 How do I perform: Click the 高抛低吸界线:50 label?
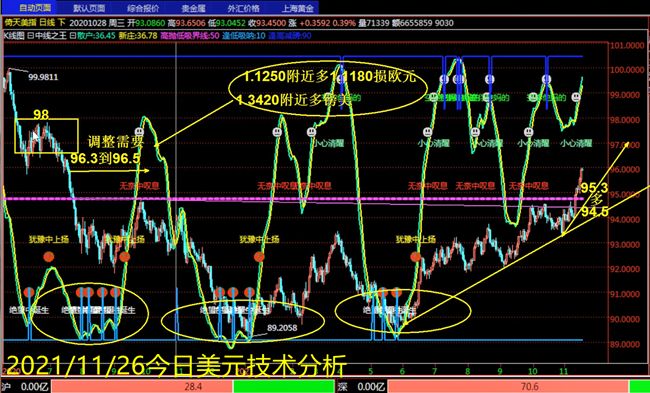[189, 36]
